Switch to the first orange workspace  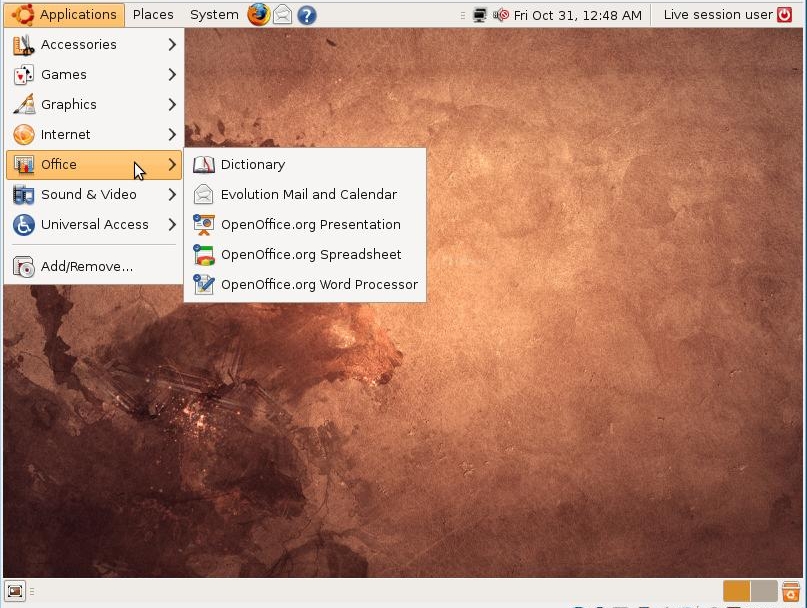[736, 591]
